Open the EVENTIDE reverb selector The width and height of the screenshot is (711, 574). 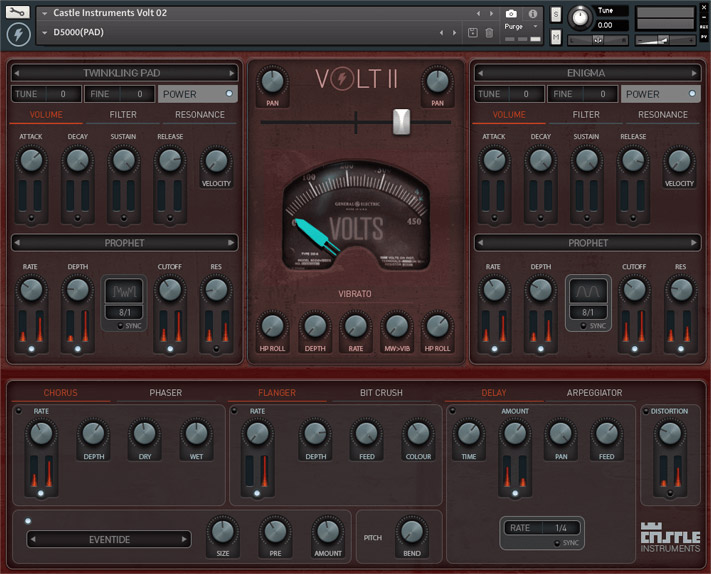(109, 539)
